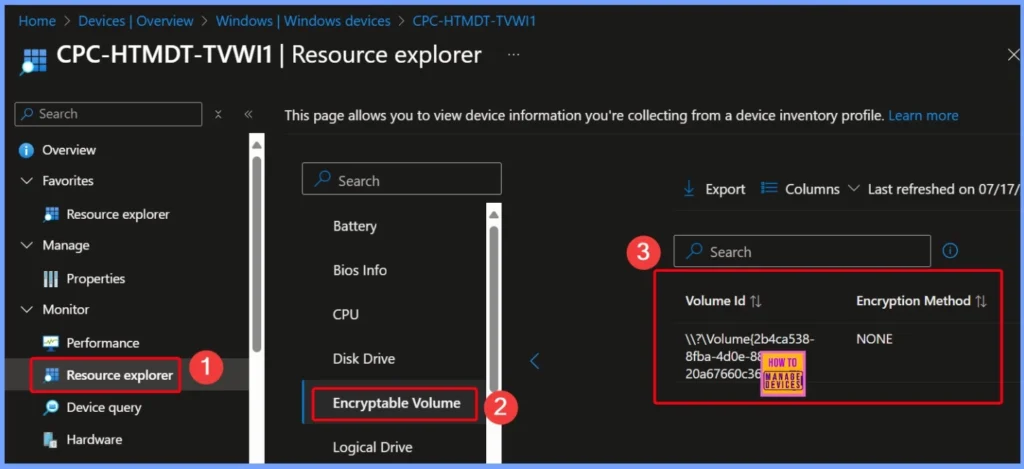Focus the results table Search field
Viewport: 1024px width, 469px height.
802,251
